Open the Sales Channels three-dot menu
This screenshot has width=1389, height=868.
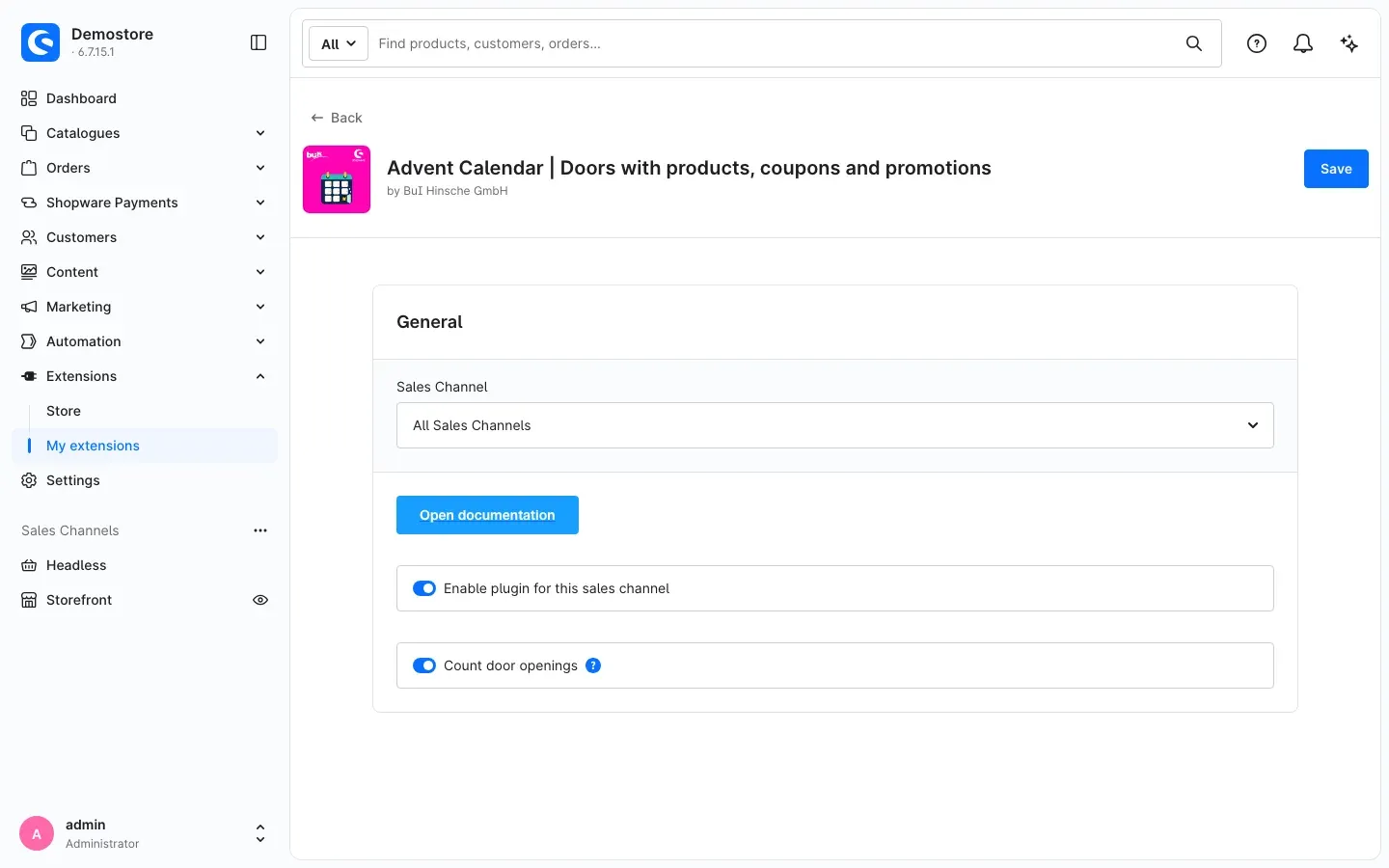coord(260,530)
